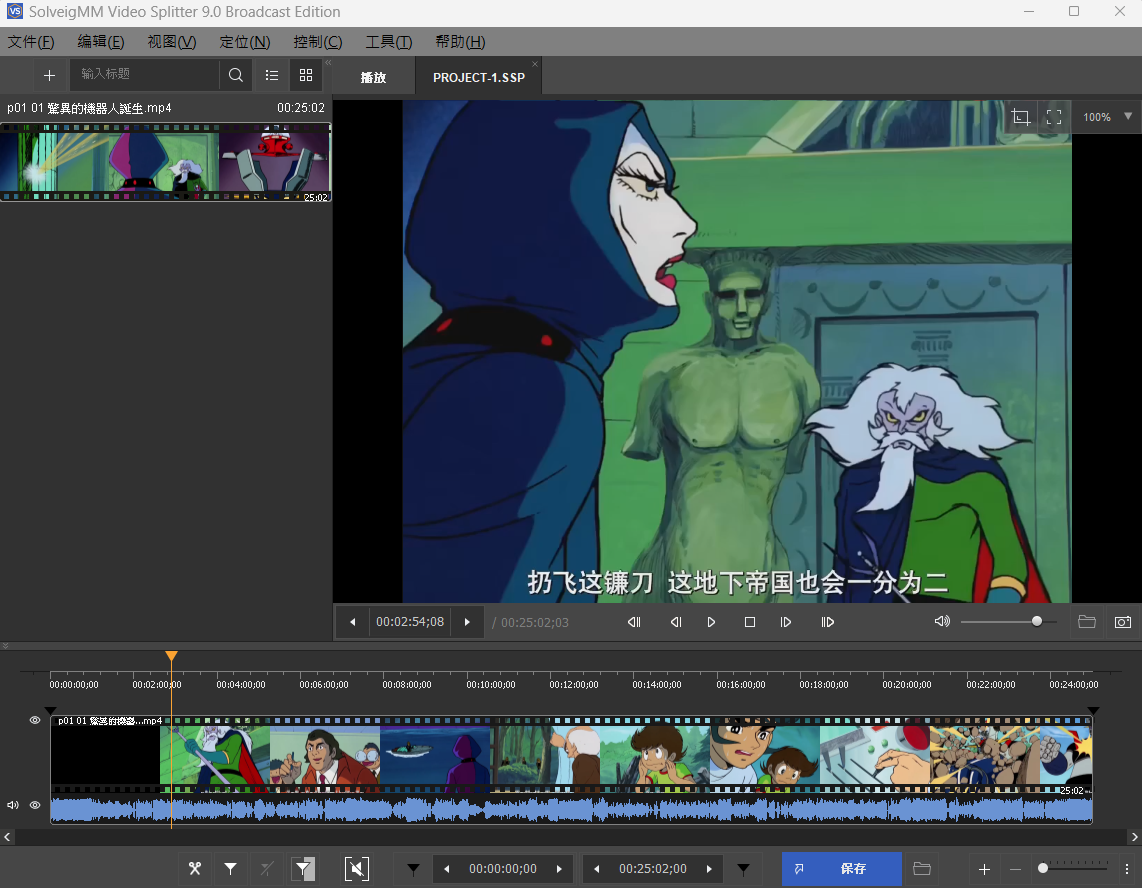Screen dimensions: 1142x888
Task: Open the 定位(N) menu
Action: point(245,42)
